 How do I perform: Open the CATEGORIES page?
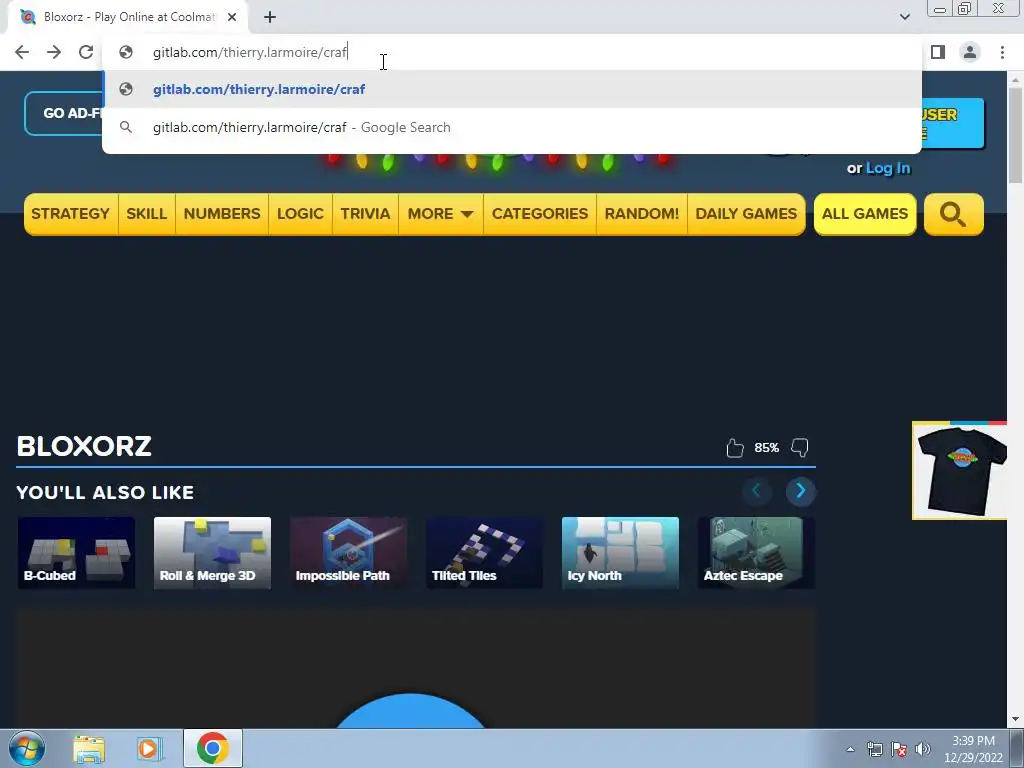point(540,214)
